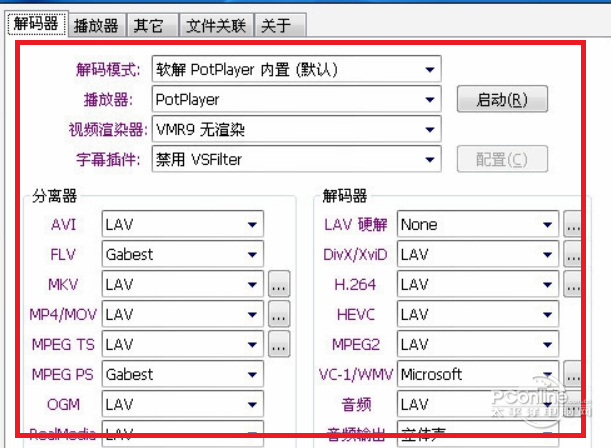Click the VC-1/WMV settings button

[573, 374]
